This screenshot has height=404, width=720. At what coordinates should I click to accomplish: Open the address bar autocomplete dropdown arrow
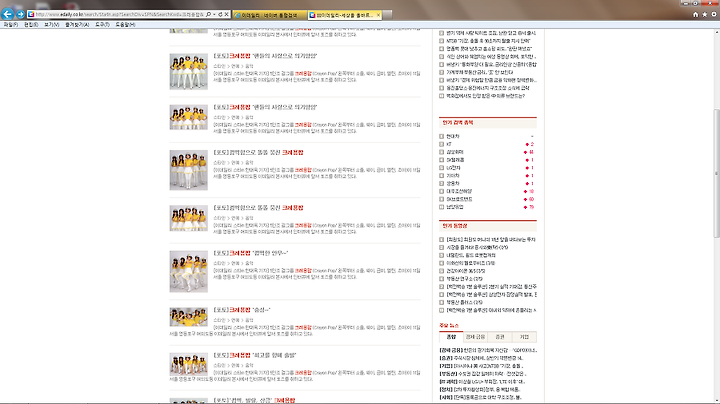tap(214, 15)
